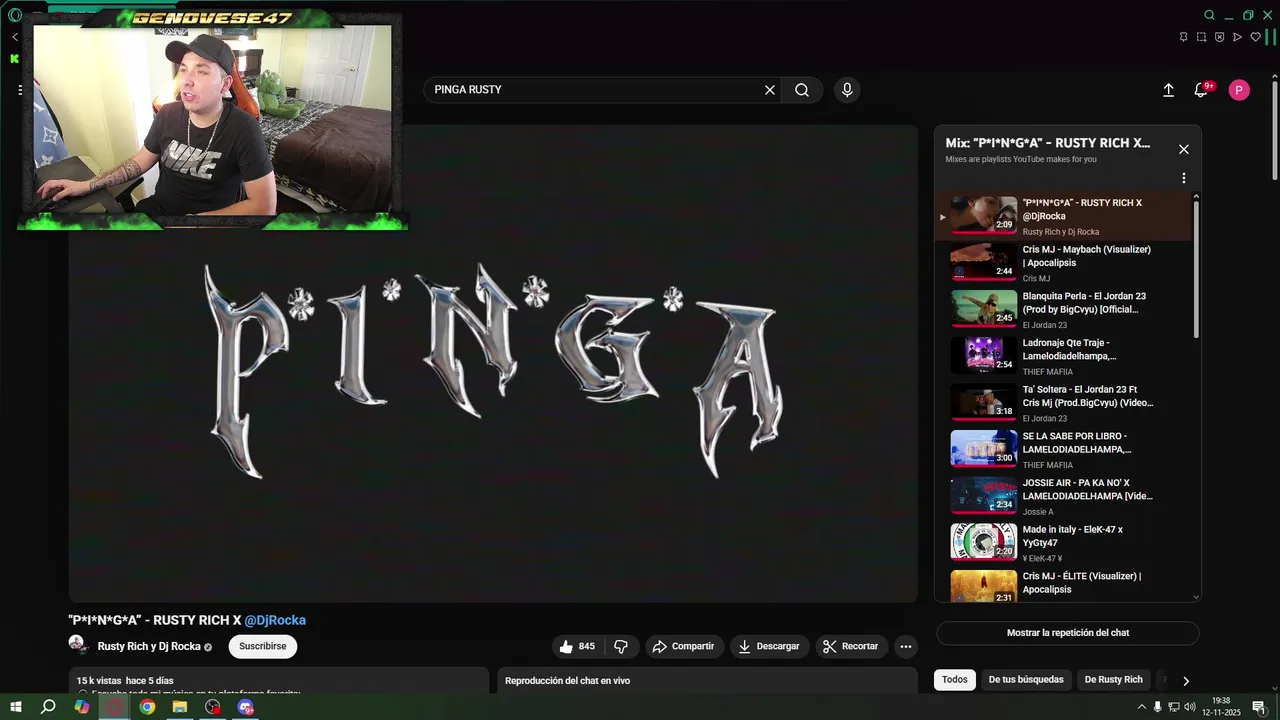Click the Compartir share button
Screen dimensions: 1280x720
tap(683, 647)
